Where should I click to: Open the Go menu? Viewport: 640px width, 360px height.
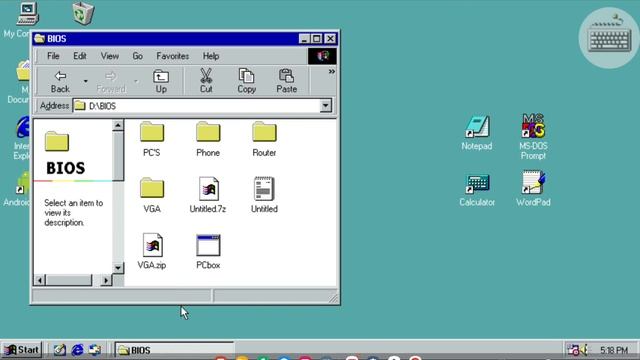pos(138,56)
